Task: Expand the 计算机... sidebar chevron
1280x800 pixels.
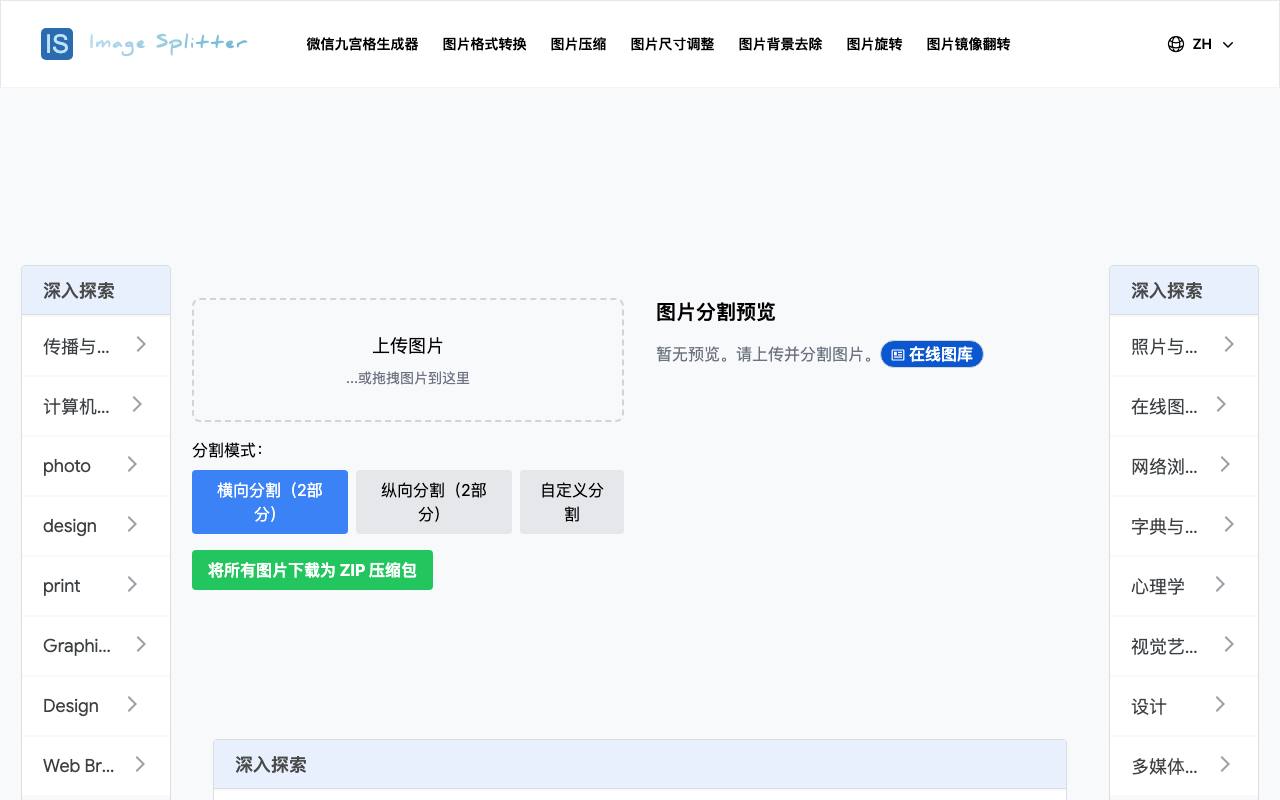Action: tap(137, 404)
